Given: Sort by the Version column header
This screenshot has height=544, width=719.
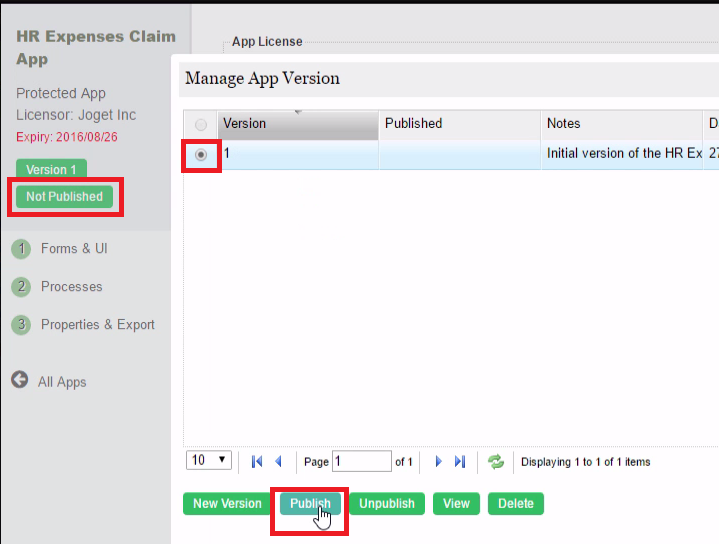Looking at the screenshot, I should click(x=298, y=124).
